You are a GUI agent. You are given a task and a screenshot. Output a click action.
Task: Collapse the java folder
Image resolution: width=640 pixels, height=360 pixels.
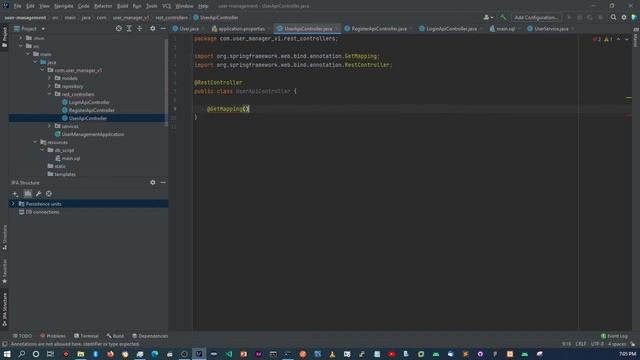(x=36, y=62)
